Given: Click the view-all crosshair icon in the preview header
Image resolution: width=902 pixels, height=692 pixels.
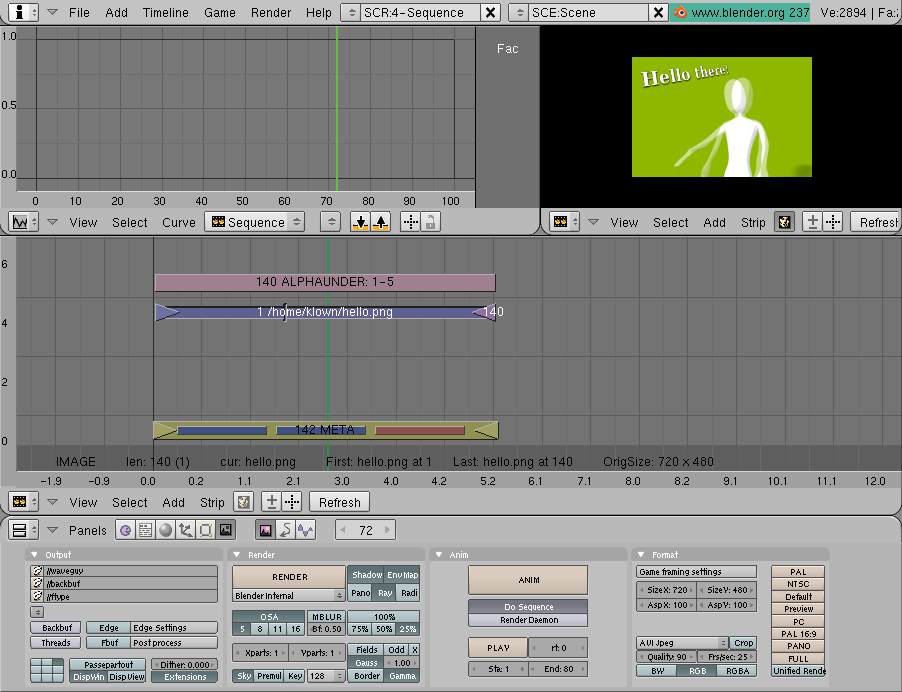Looking at the screenshot, I should [x=832, y=222].
